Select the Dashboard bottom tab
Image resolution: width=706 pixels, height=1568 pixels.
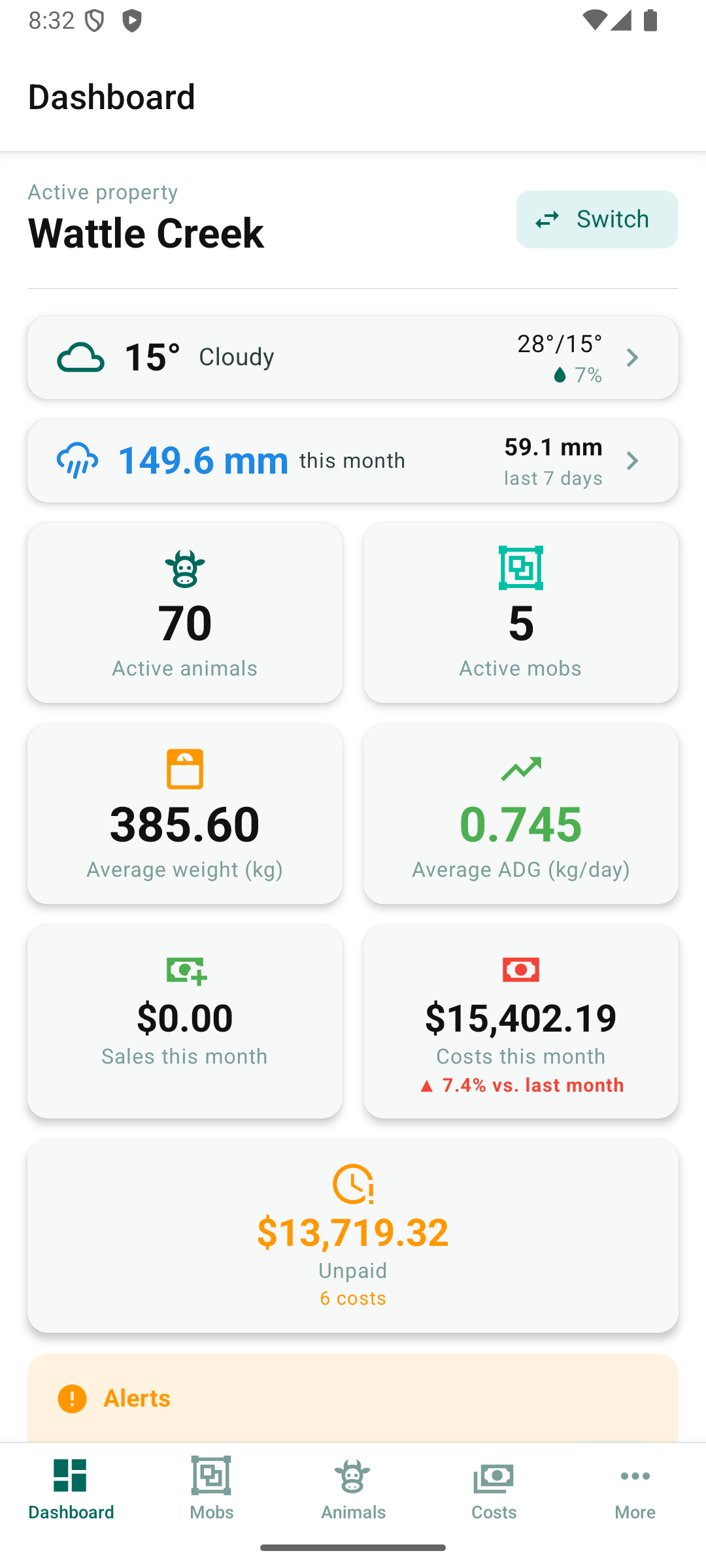(x=71, y=1490)
